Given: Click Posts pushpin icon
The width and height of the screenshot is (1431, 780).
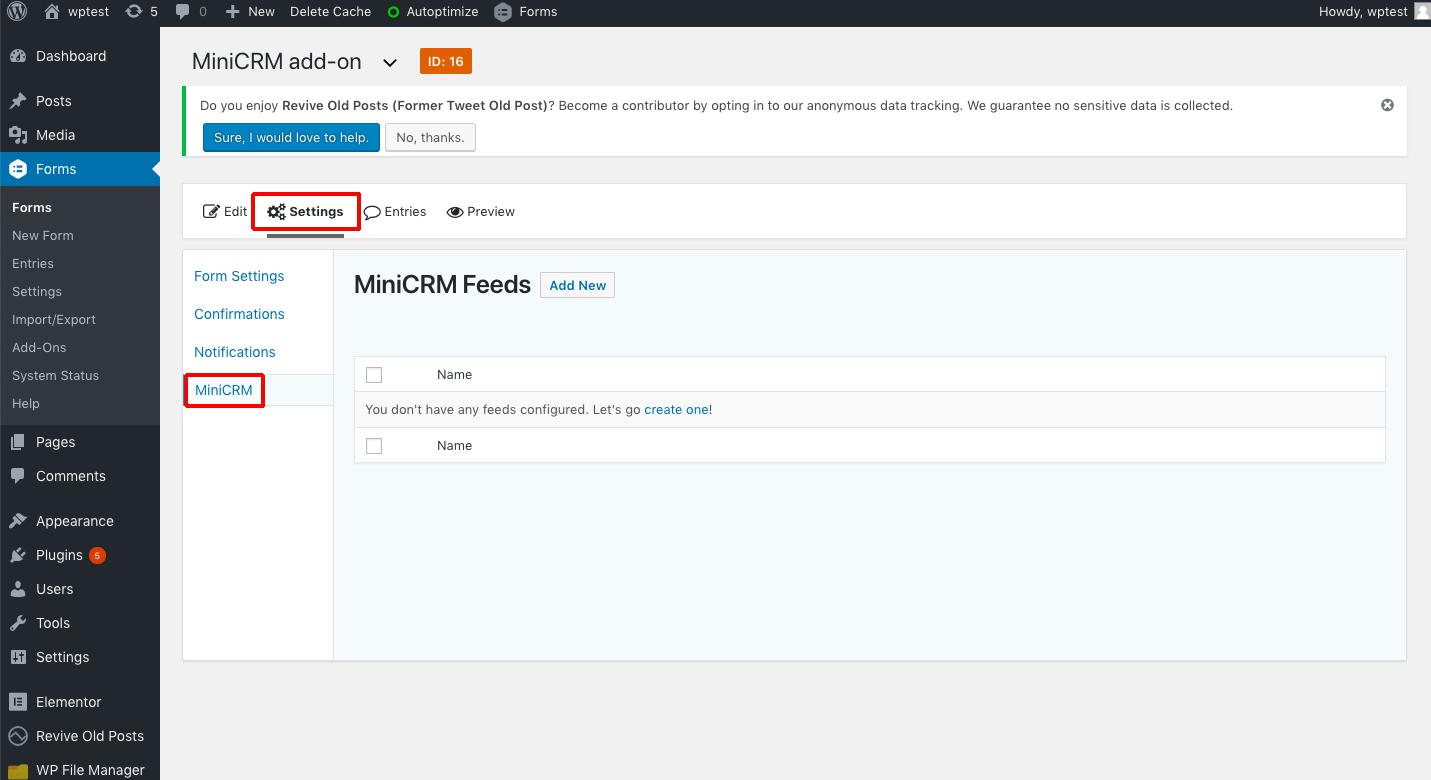Looking at the screenshot, I should pos(18,101).
